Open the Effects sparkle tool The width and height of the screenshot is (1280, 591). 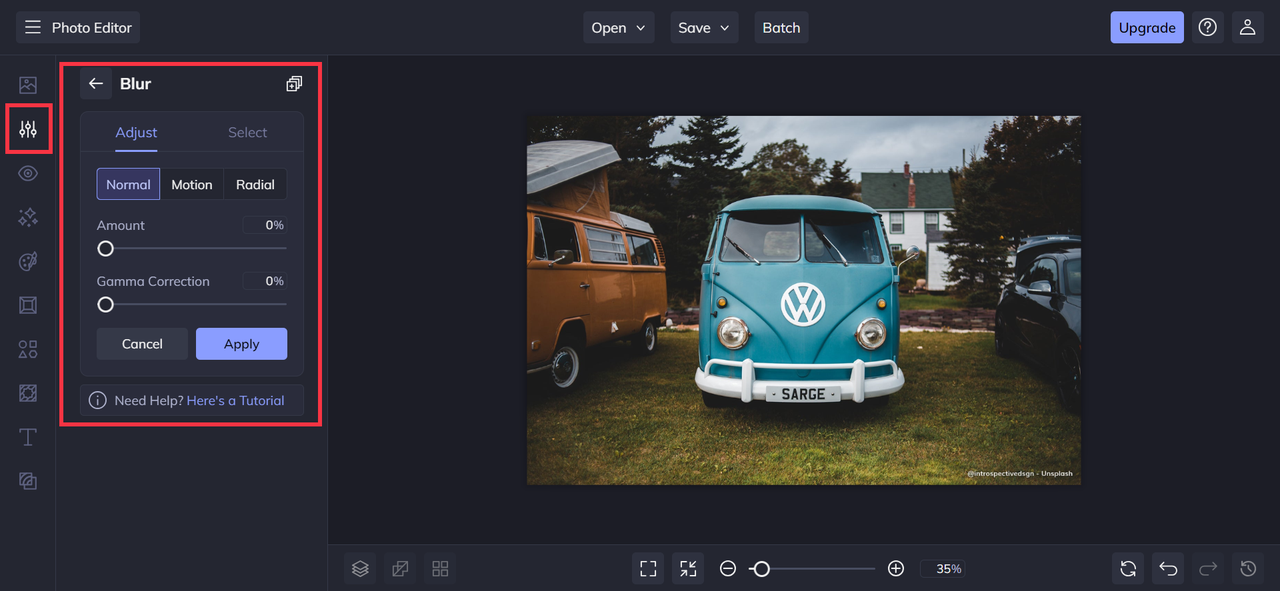[x=28, y=217]
